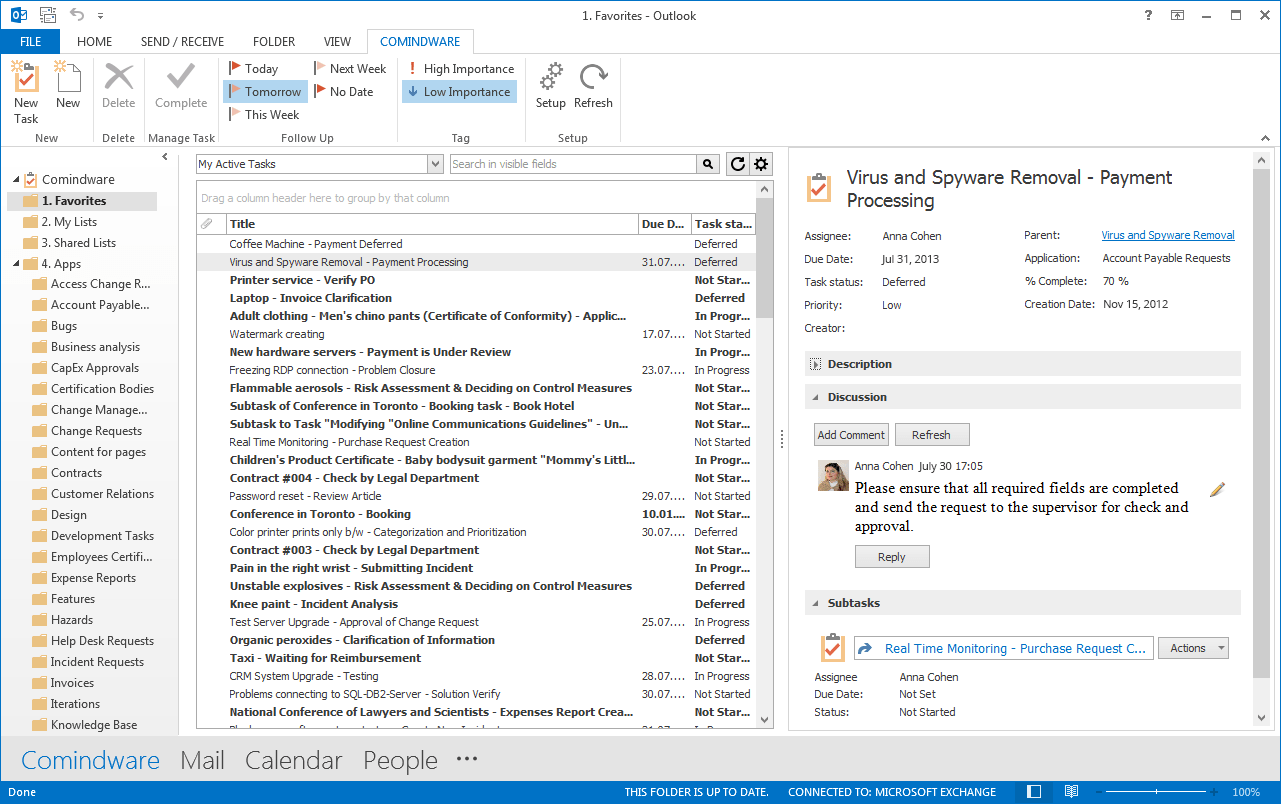Click the edit comment pencil icon
Screen dimensions: 1281x804
[x=1217, y=490]
